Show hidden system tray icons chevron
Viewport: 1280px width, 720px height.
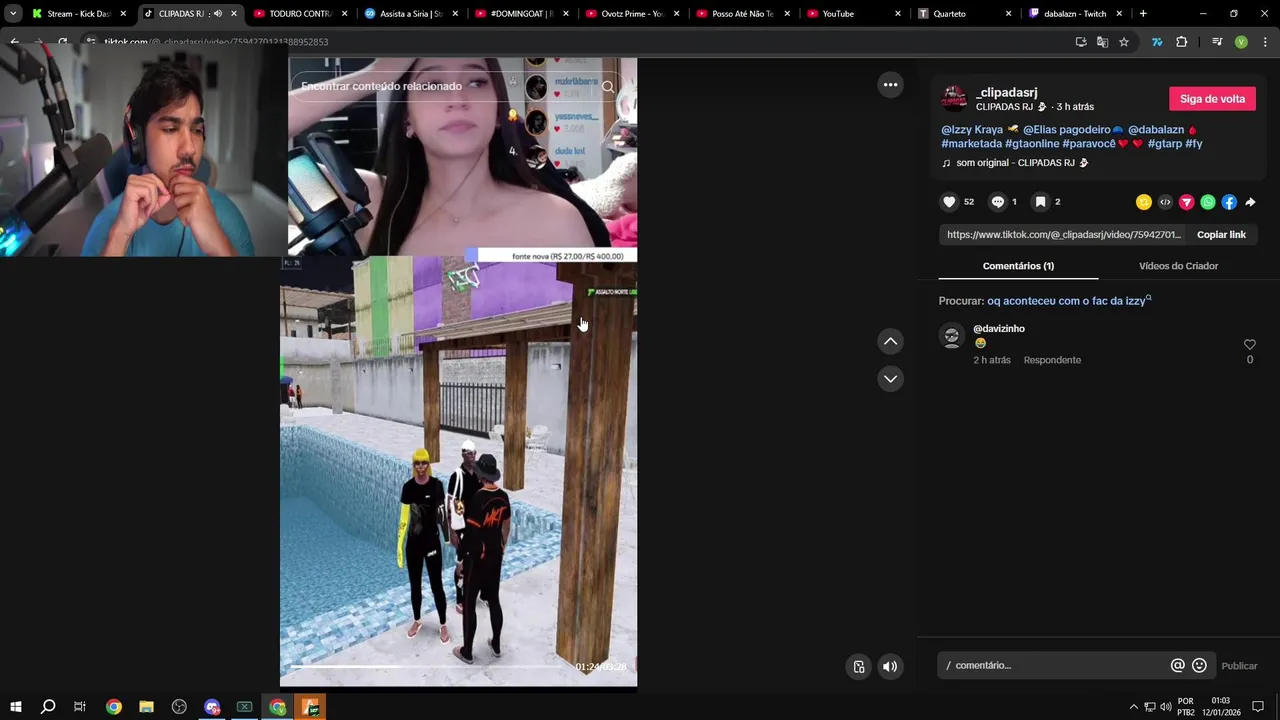click(x=1133, y=707)
